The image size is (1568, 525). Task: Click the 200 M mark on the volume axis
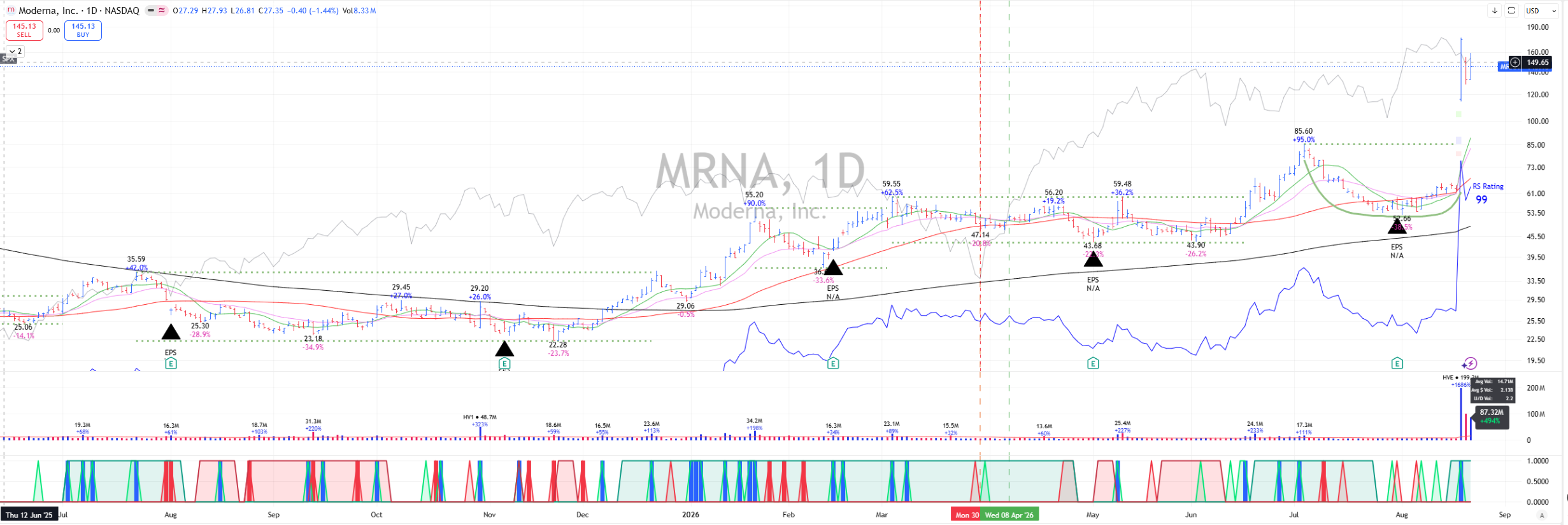point(1536,388)
